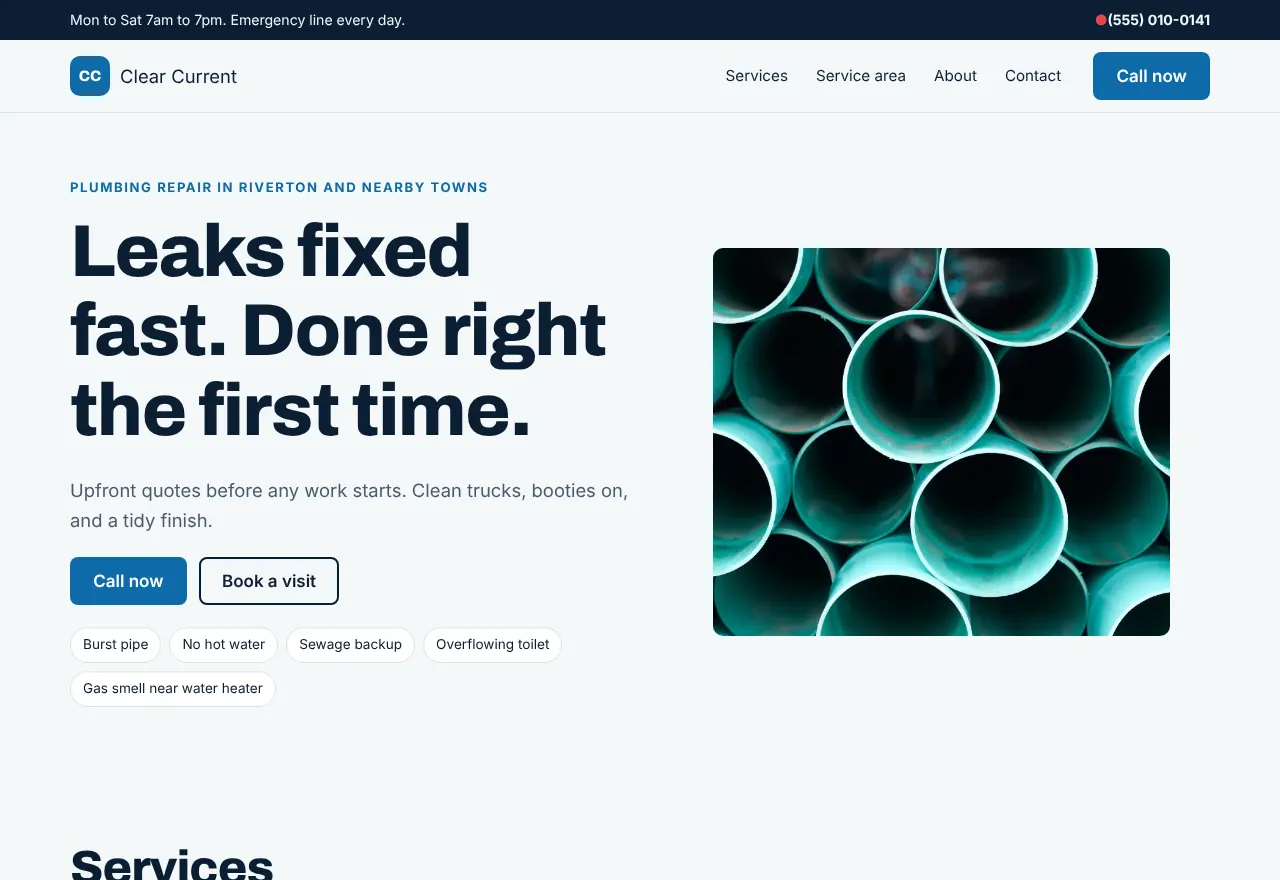Click the red status dot by phone number

tap(1101, 20)
